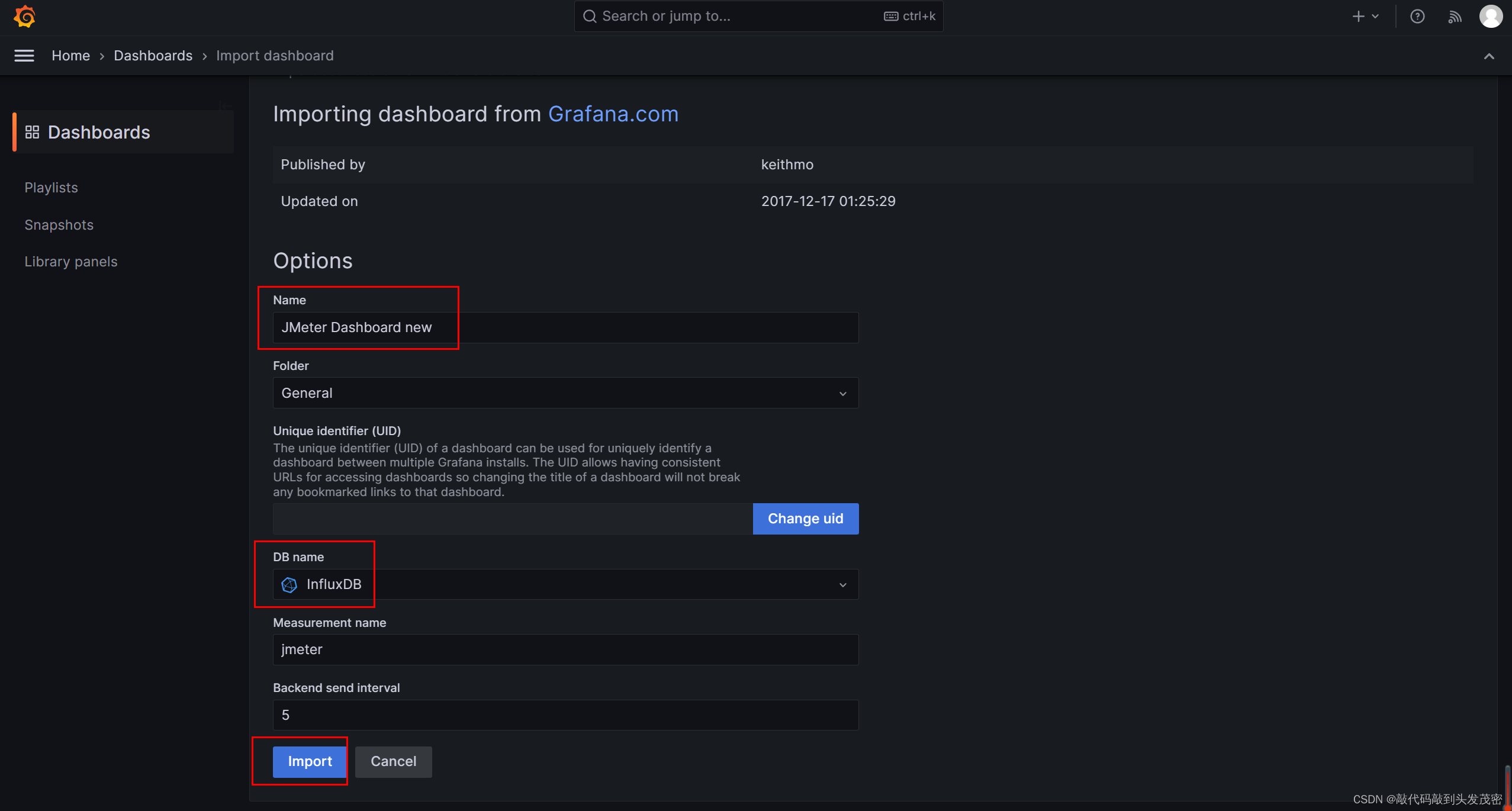The width and height of the screenshot is (1512, 811).
Task: Click the Change uid button
Action: point(805,518)
